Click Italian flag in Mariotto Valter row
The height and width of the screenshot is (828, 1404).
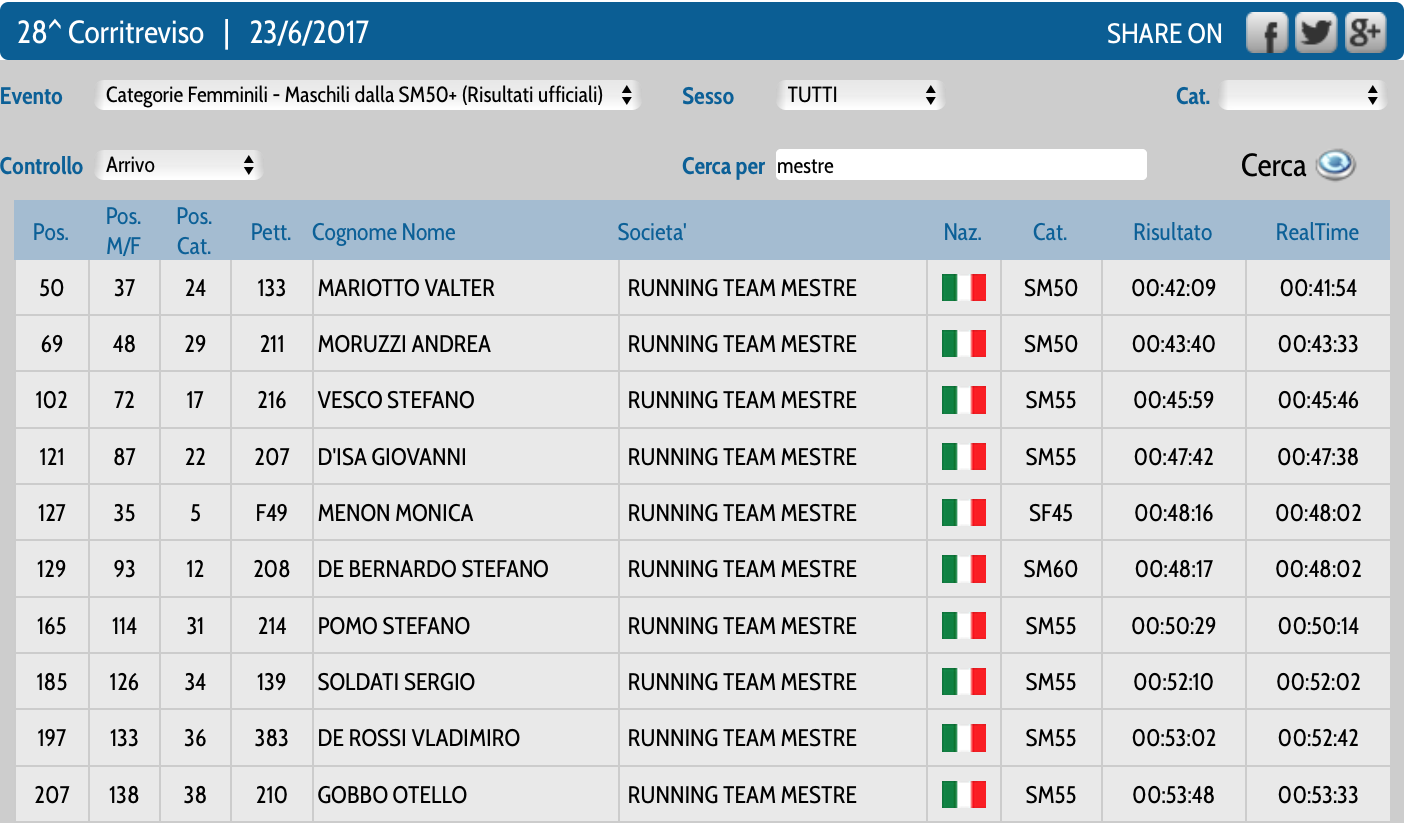(963, 288)
